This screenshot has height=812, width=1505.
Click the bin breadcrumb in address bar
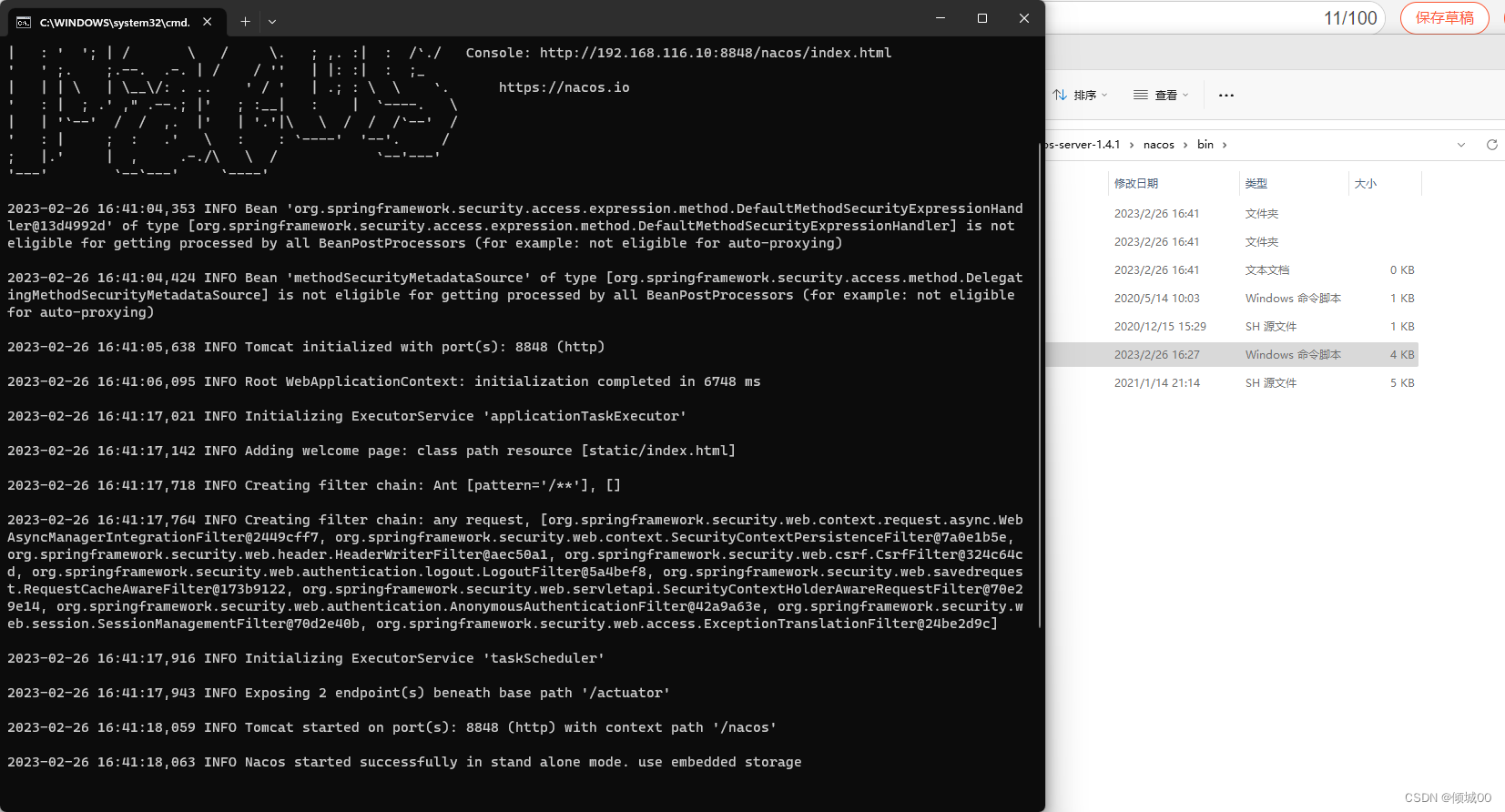click(1205, 145)
